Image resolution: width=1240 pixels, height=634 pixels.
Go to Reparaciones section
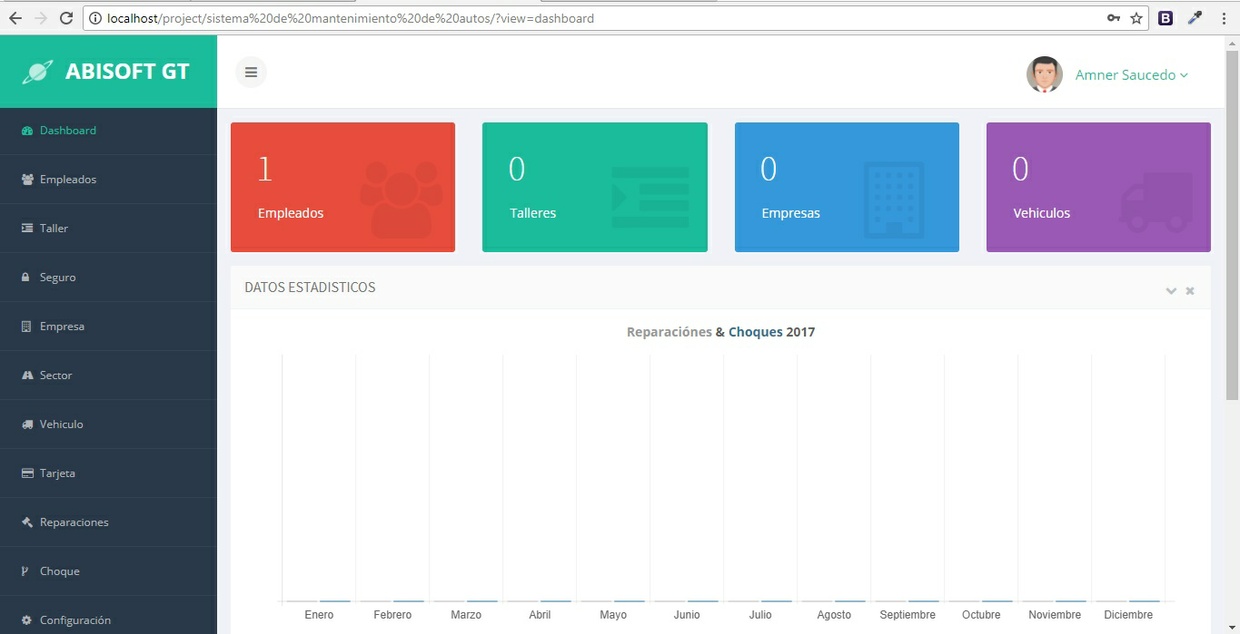click(108, 523)
